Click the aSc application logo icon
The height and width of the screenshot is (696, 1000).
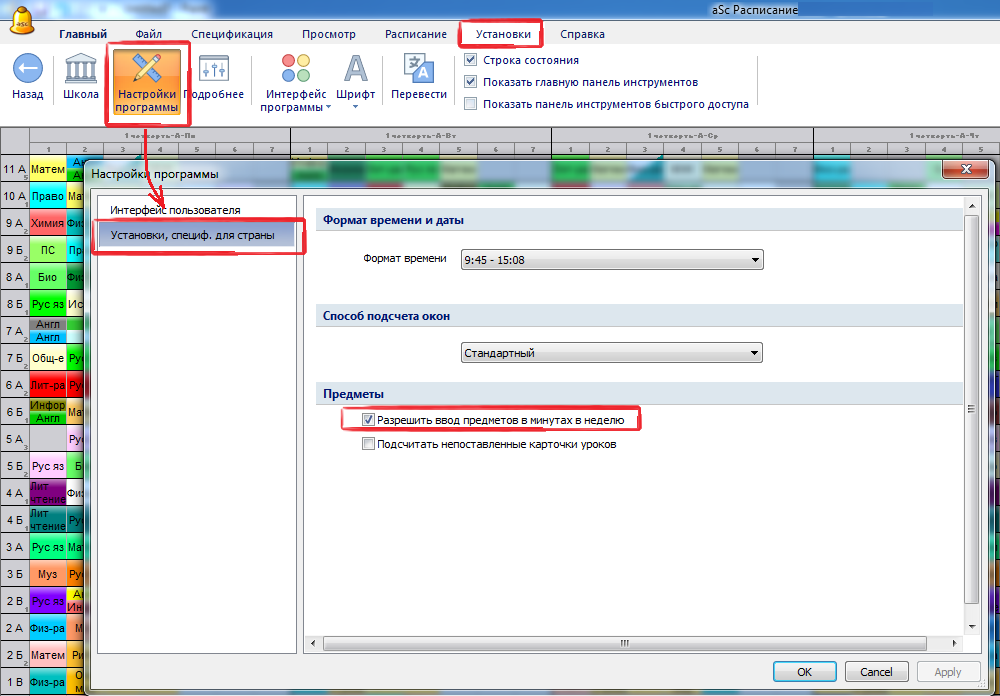[x=21, y=17]
